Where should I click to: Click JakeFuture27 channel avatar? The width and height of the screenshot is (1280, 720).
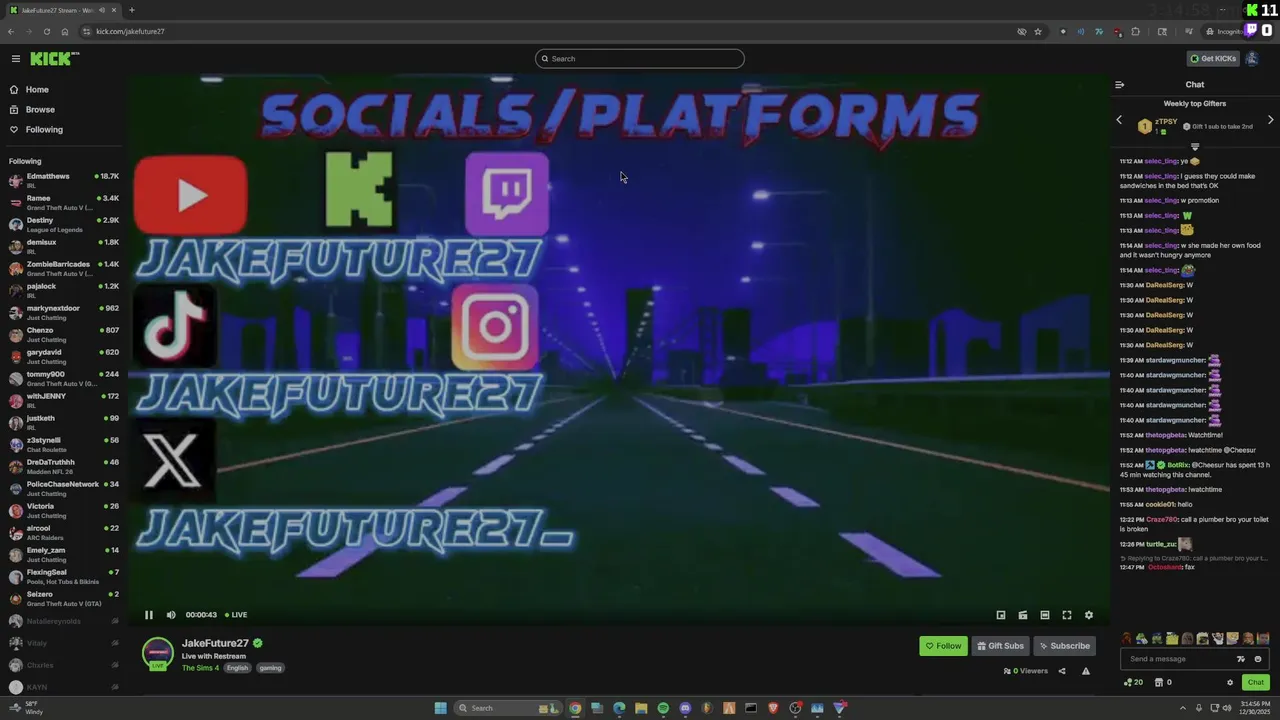tap(158, 654)
